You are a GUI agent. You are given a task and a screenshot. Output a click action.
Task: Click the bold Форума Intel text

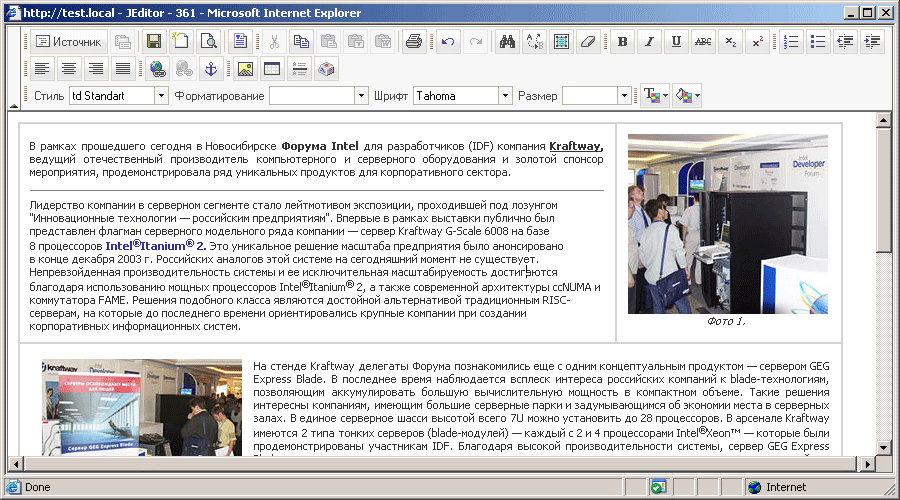[x=320, y=146]
